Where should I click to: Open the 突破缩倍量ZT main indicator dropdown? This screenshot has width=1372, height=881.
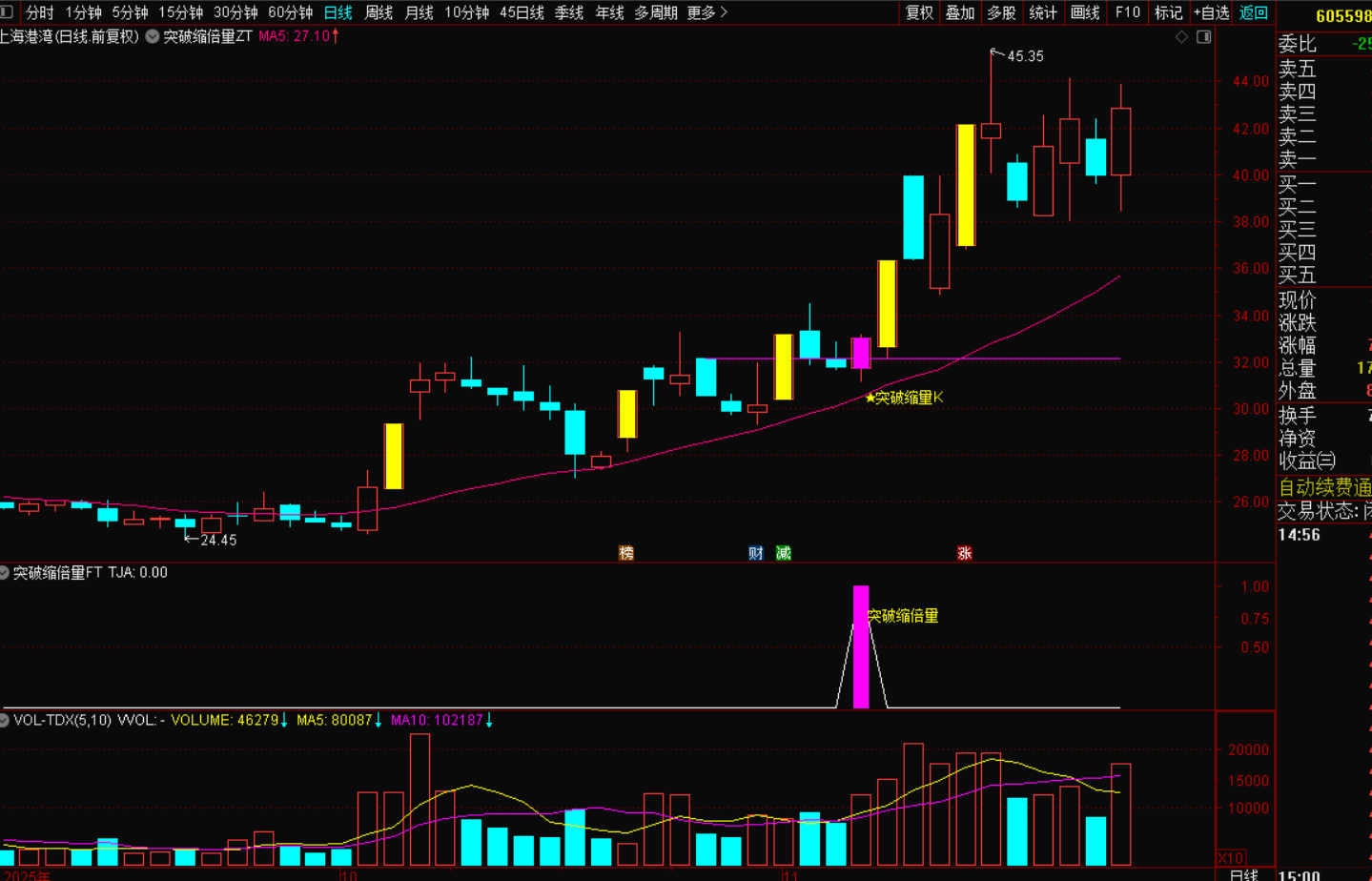coord(153,36)
